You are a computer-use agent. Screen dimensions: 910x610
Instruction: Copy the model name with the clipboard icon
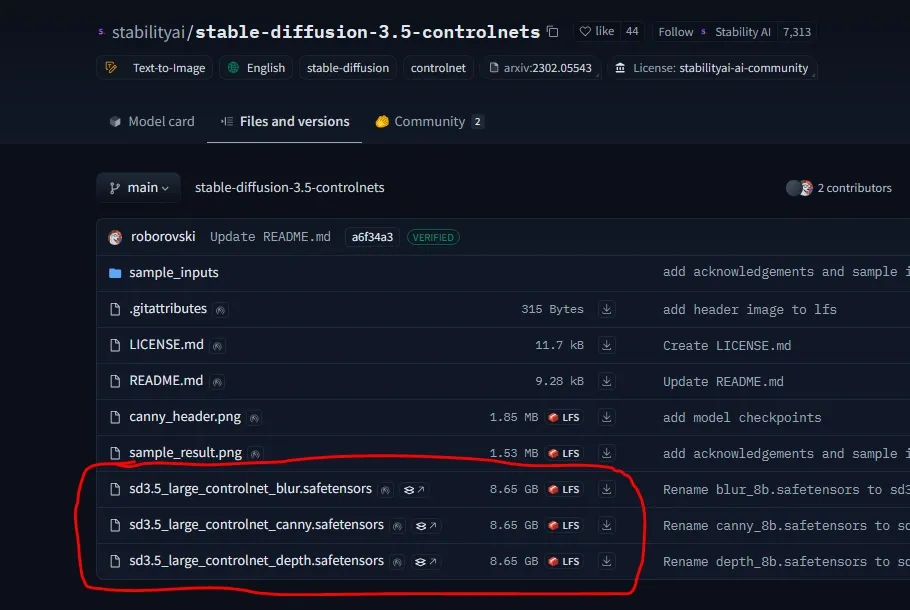[x=552, y=32]
